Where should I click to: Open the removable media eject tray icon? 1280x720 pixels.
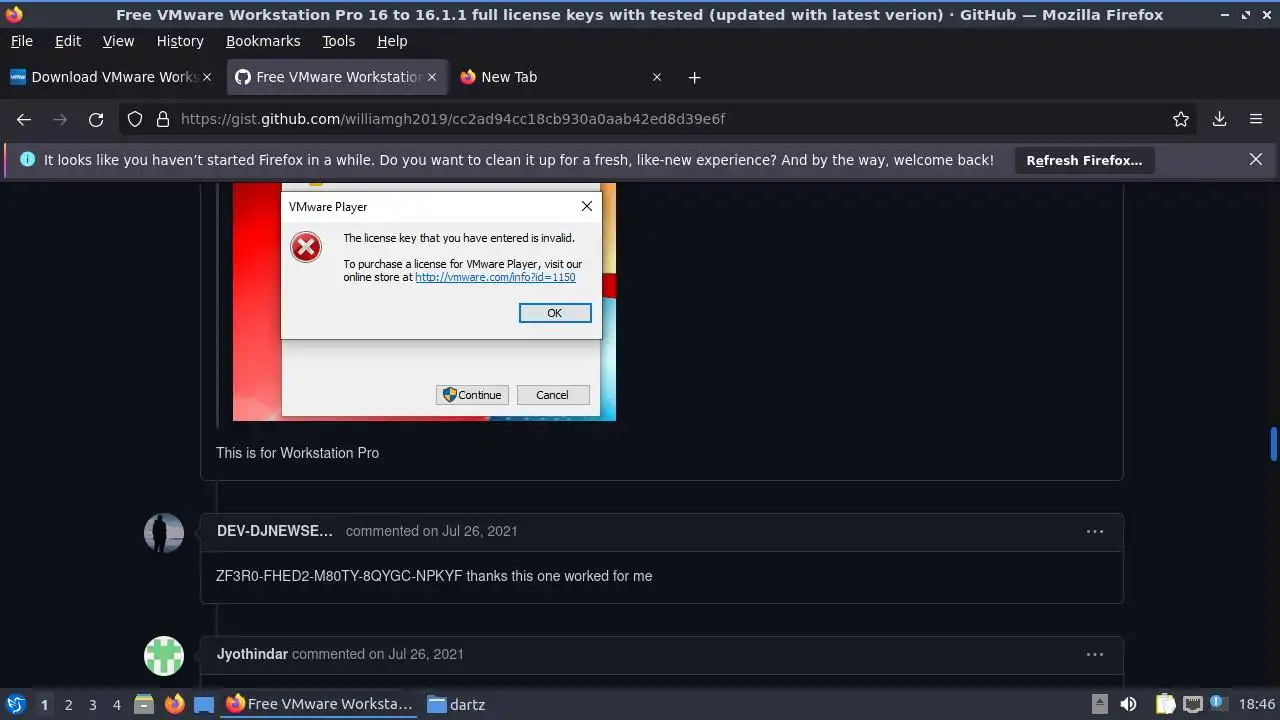[x=1100, y=704]
